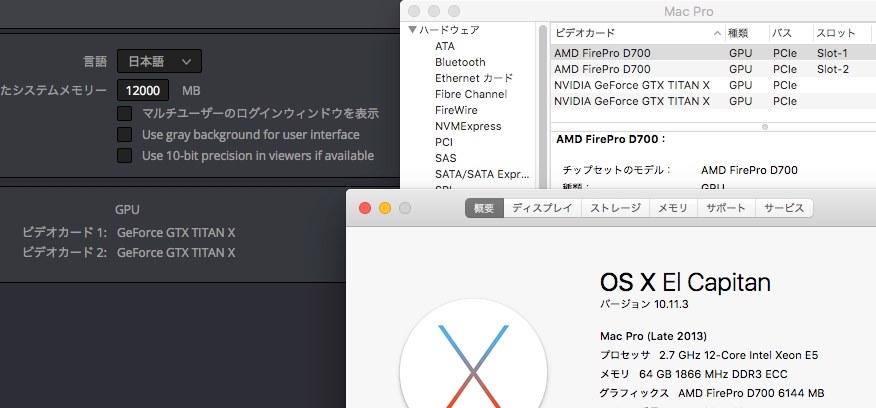Click チップセットのモデル value AMD FirePro D700
This screenshot has width=876, height=408.
coord(749,170)
